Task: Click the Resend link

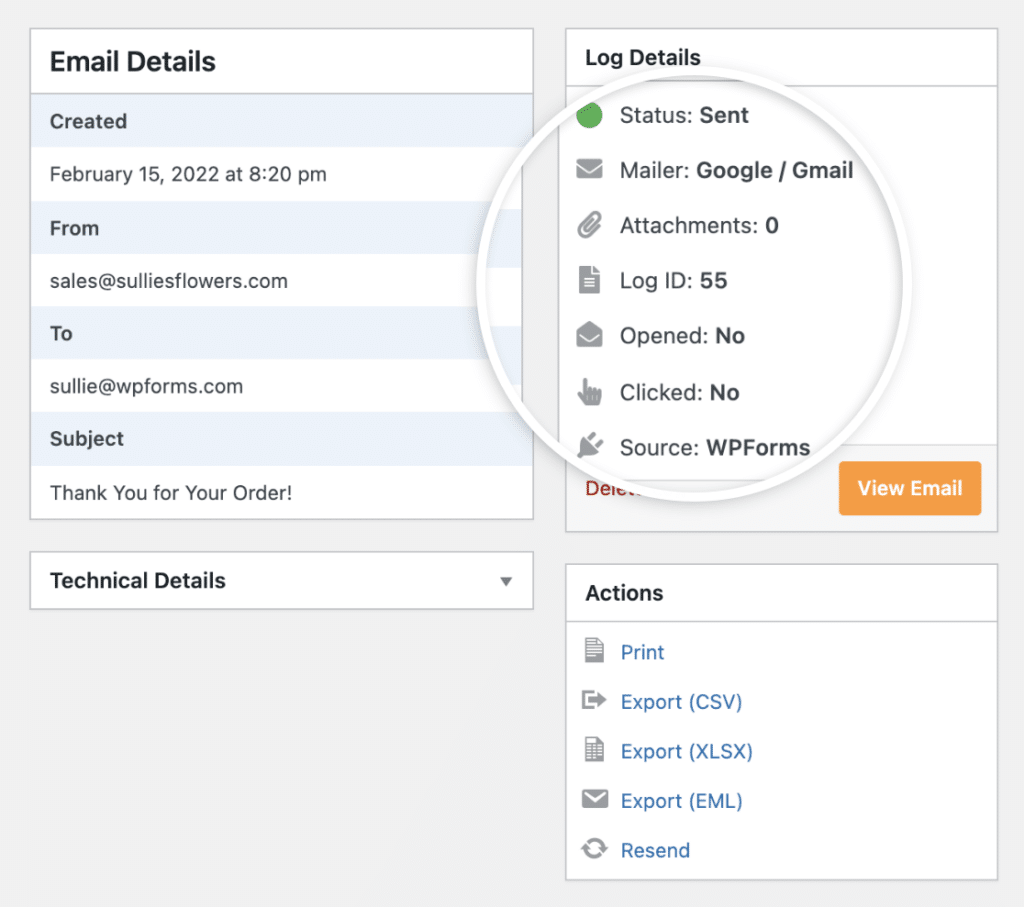Action: tap(655, 849)
